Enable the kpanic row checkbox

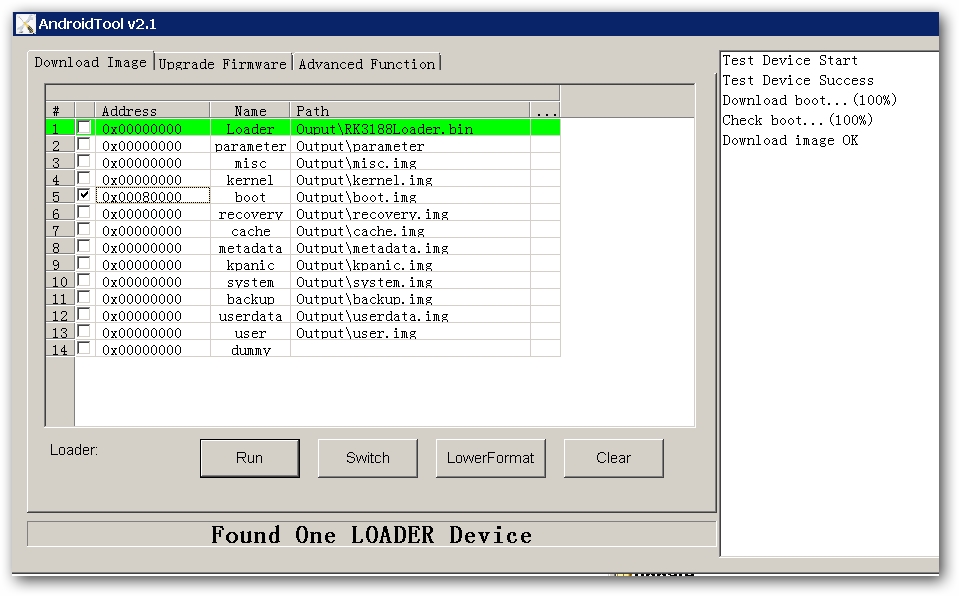click(x=84, y=263)
